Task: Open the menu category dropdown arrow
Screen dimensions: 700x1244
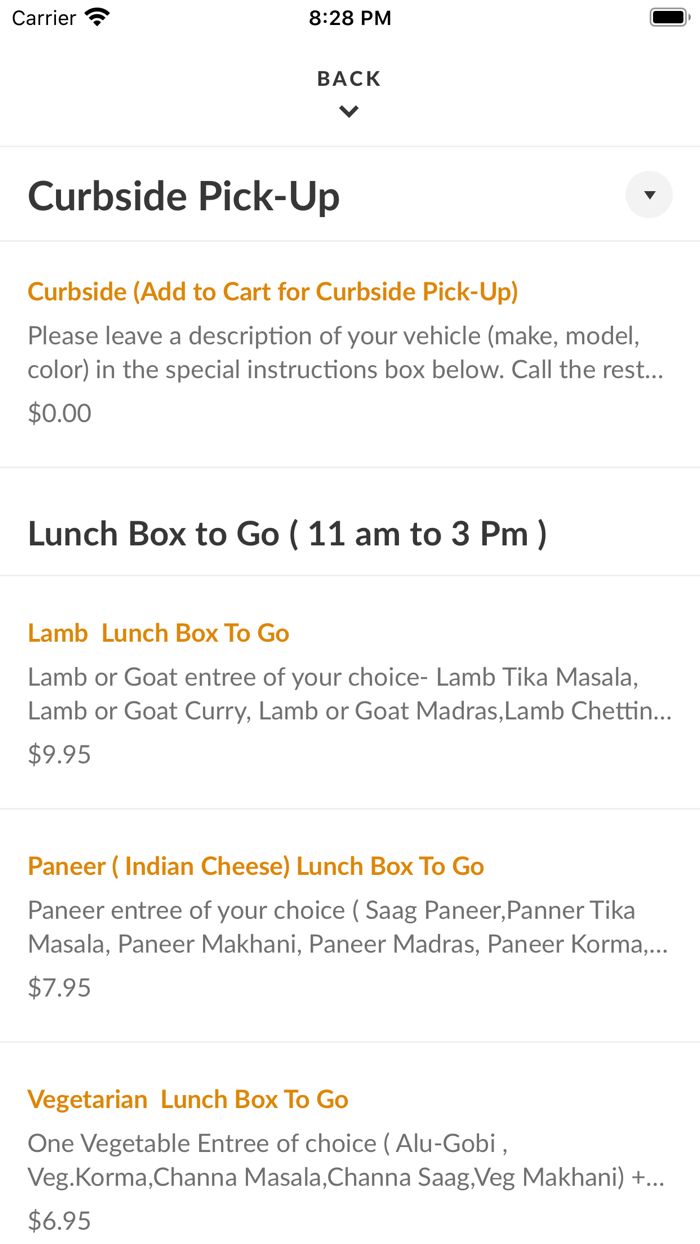Action: click(x=649, y=195)
